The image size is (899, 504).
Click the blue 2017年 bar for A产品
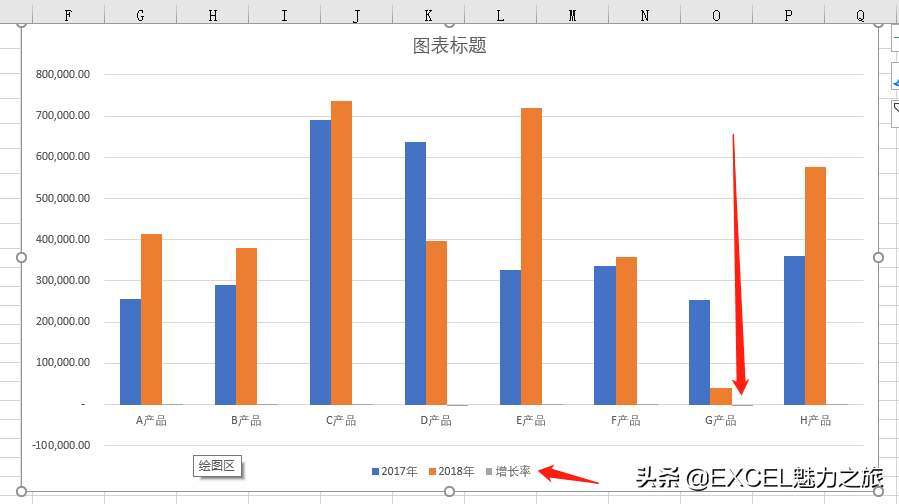[131, 351]
